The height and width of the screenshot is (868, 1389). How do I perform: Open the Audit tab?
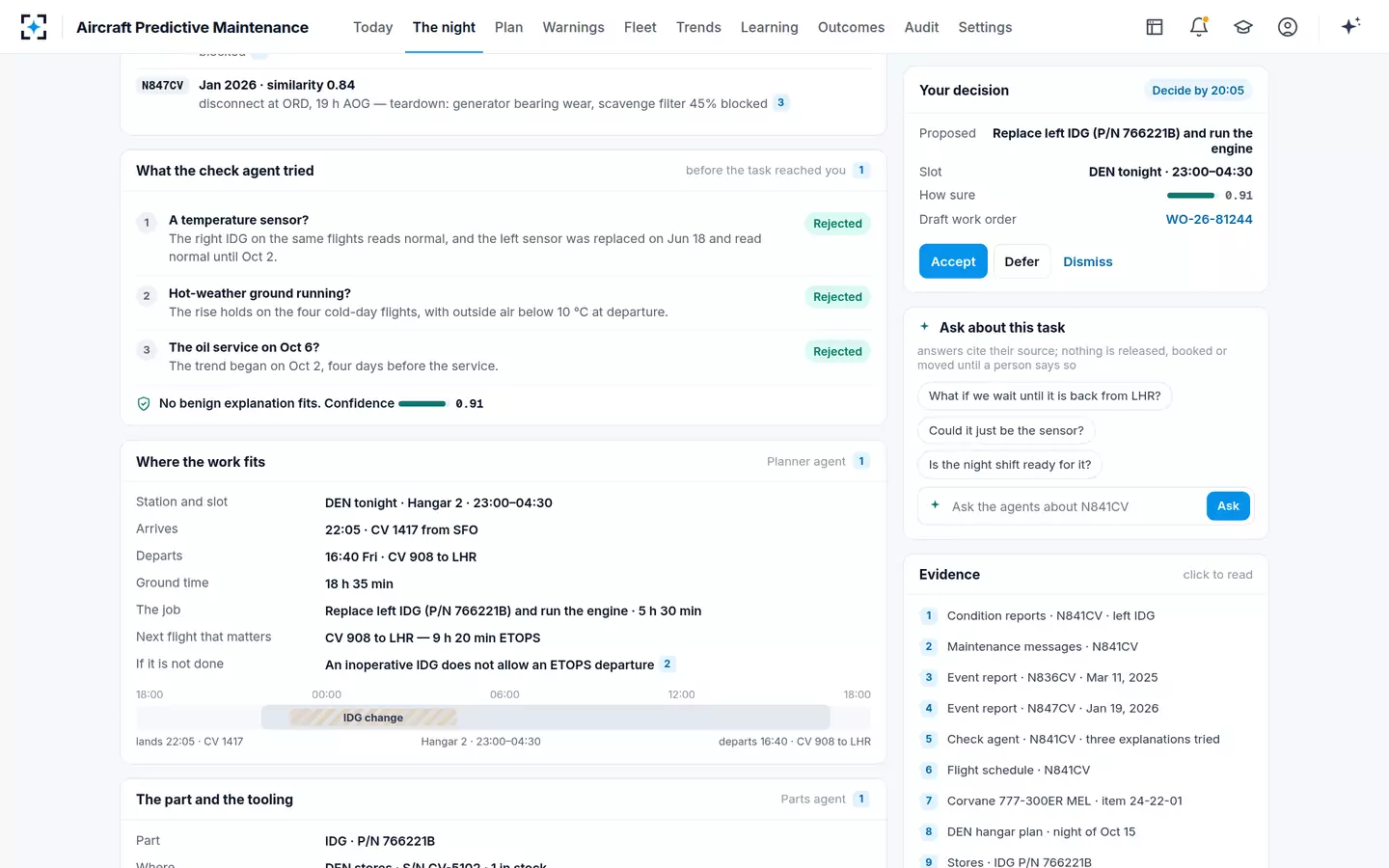click(921, 27)
